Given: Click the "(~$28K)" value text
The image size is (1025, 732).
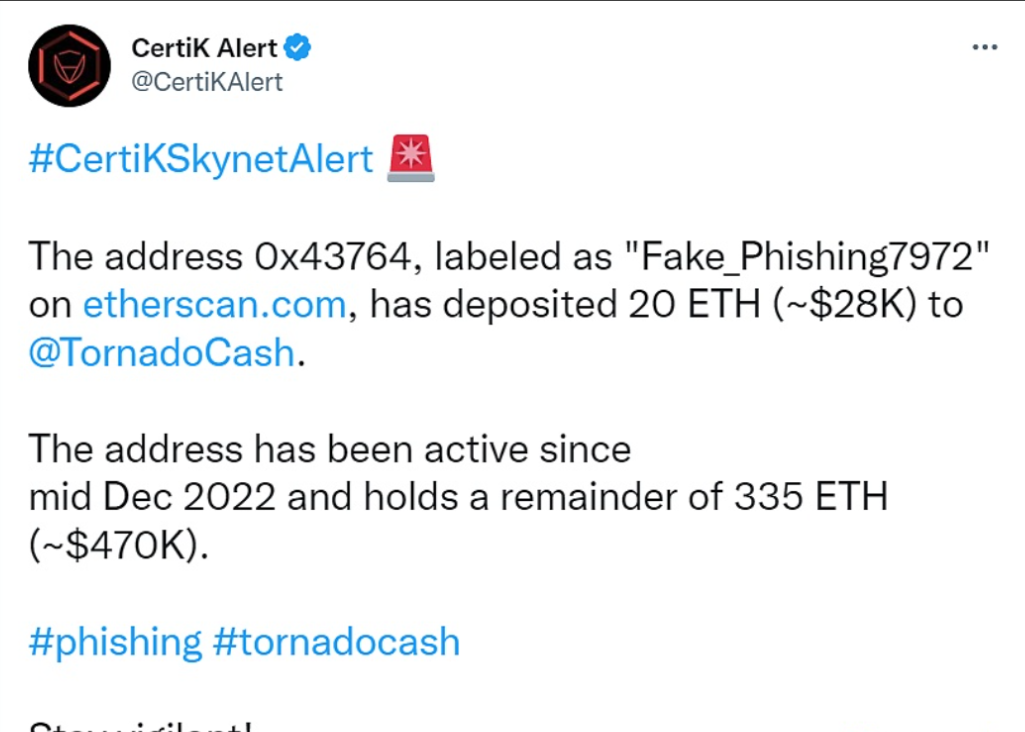Looking at the screenshot, I should (x=838, y=304).
